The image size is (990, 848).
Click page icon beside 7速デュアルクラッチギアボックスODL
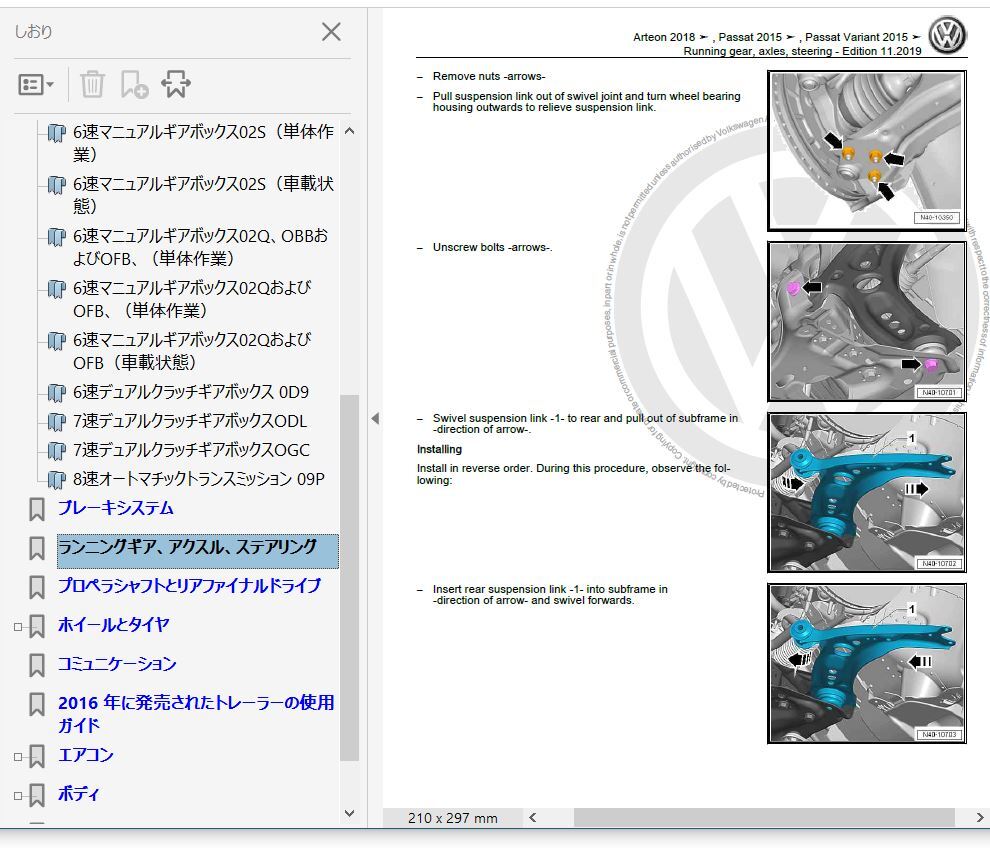(x=57, y=422)
